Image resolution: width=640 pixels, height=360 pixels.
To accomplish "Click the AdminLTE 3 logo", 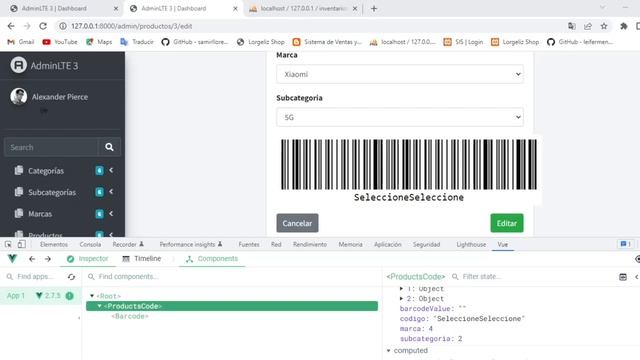I will [18, 65].
